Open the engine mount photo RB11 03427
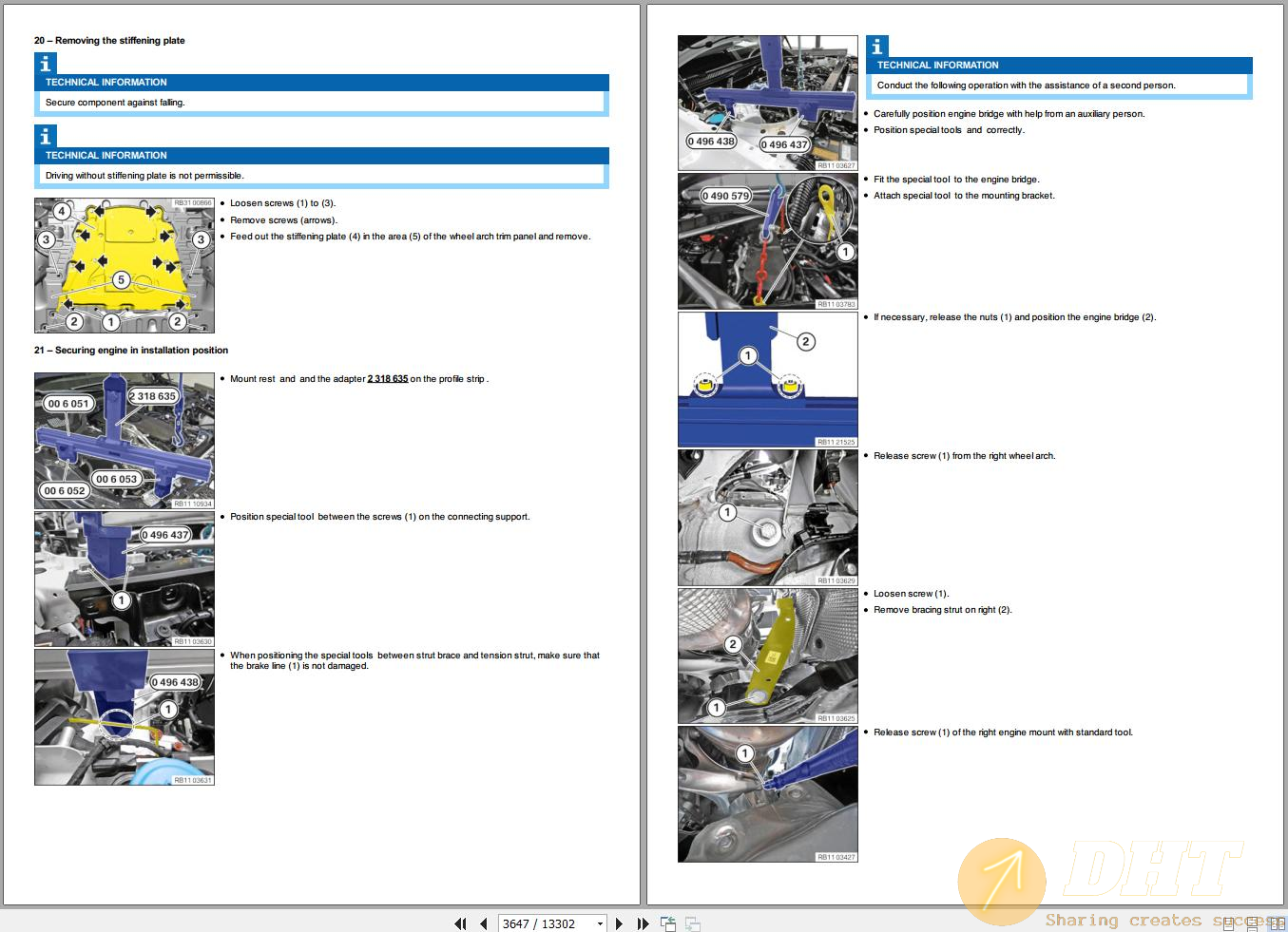The image size is (1288, 932). click(x=768, y=794)
